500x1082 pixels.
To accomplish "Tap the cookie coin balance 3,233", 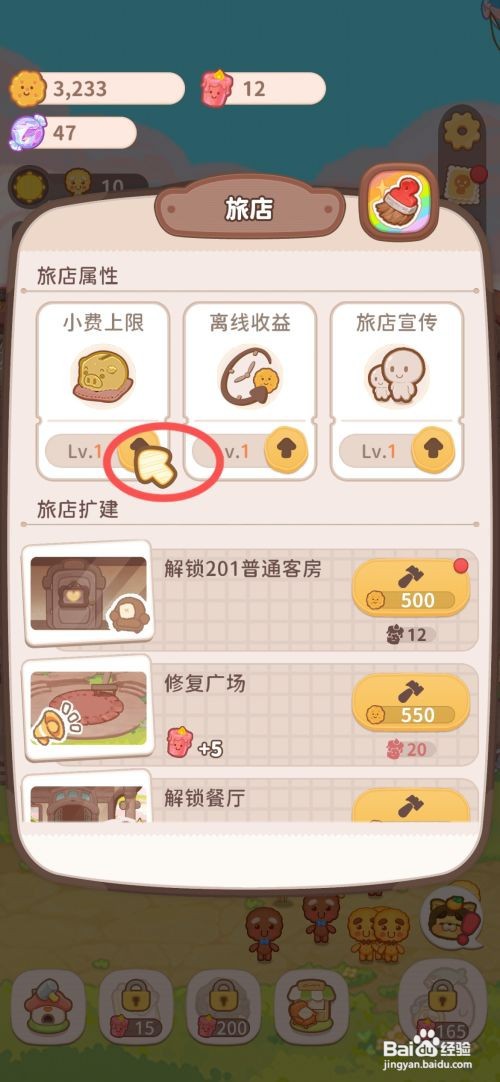I will pyautogui.click(x=97, y=89).
